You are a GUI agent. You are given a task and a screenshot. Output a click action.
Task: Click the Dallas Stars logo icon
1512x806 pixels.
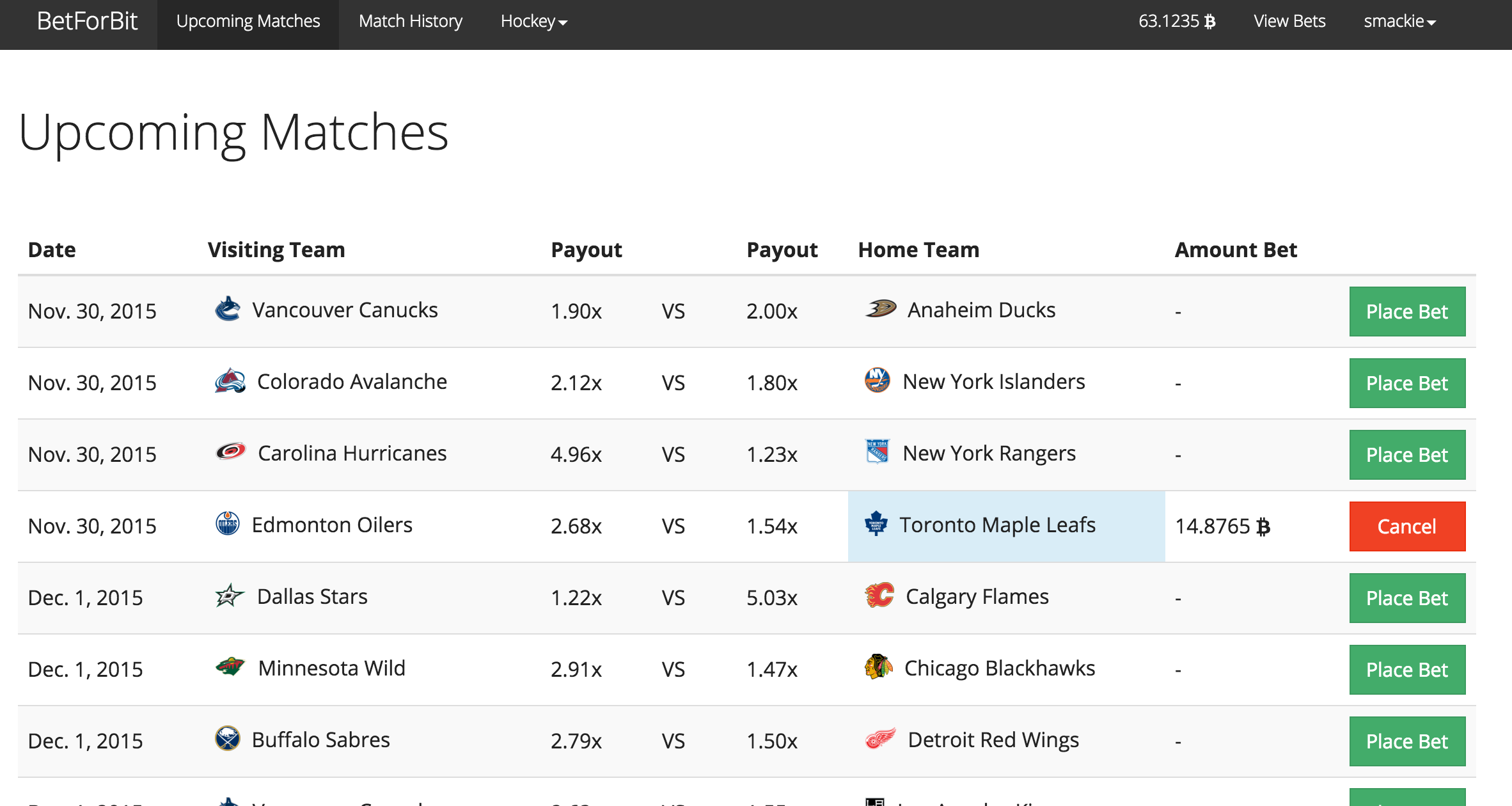tap(229, 596)
